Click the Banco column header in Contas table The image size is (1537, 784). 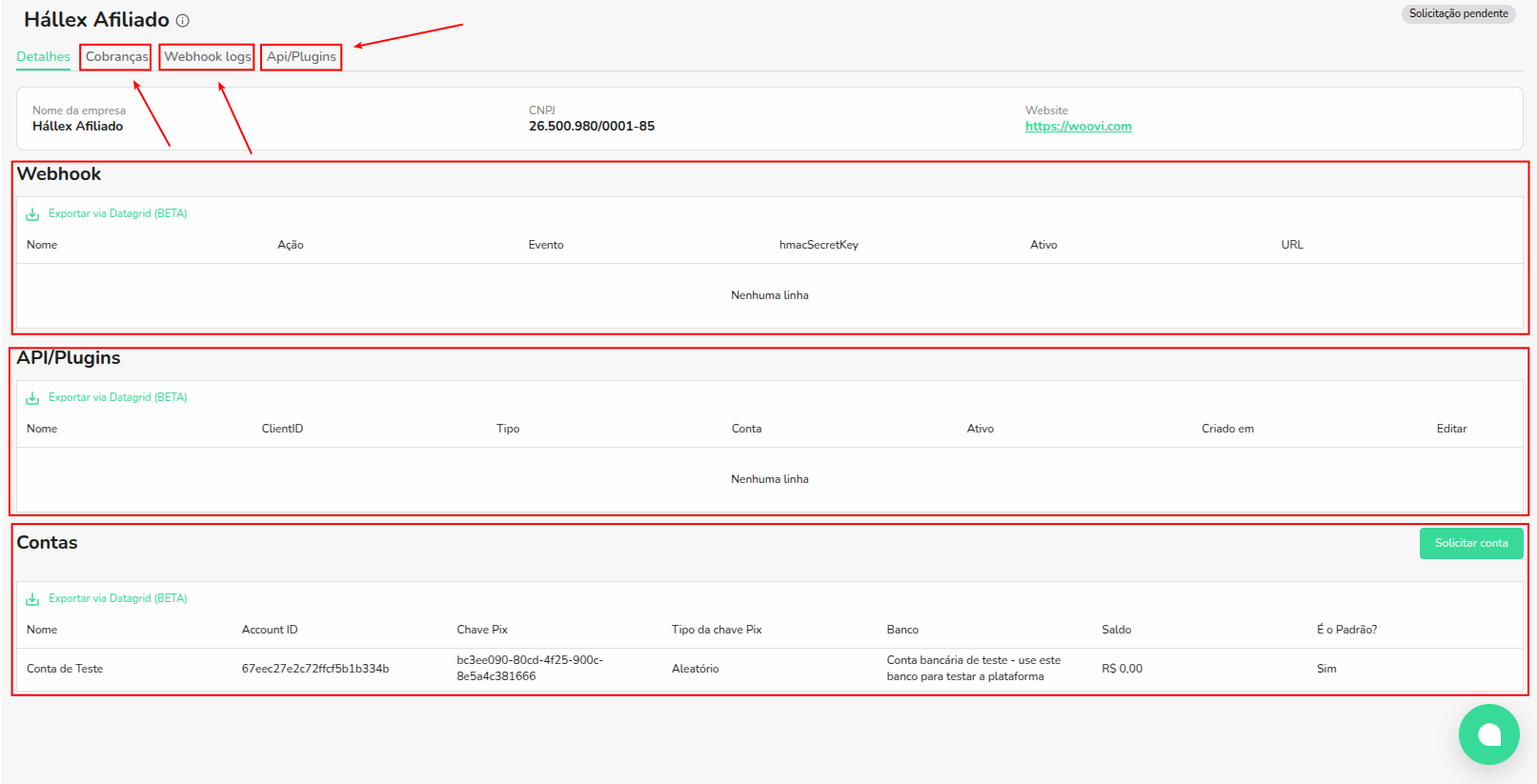(902, 630)
